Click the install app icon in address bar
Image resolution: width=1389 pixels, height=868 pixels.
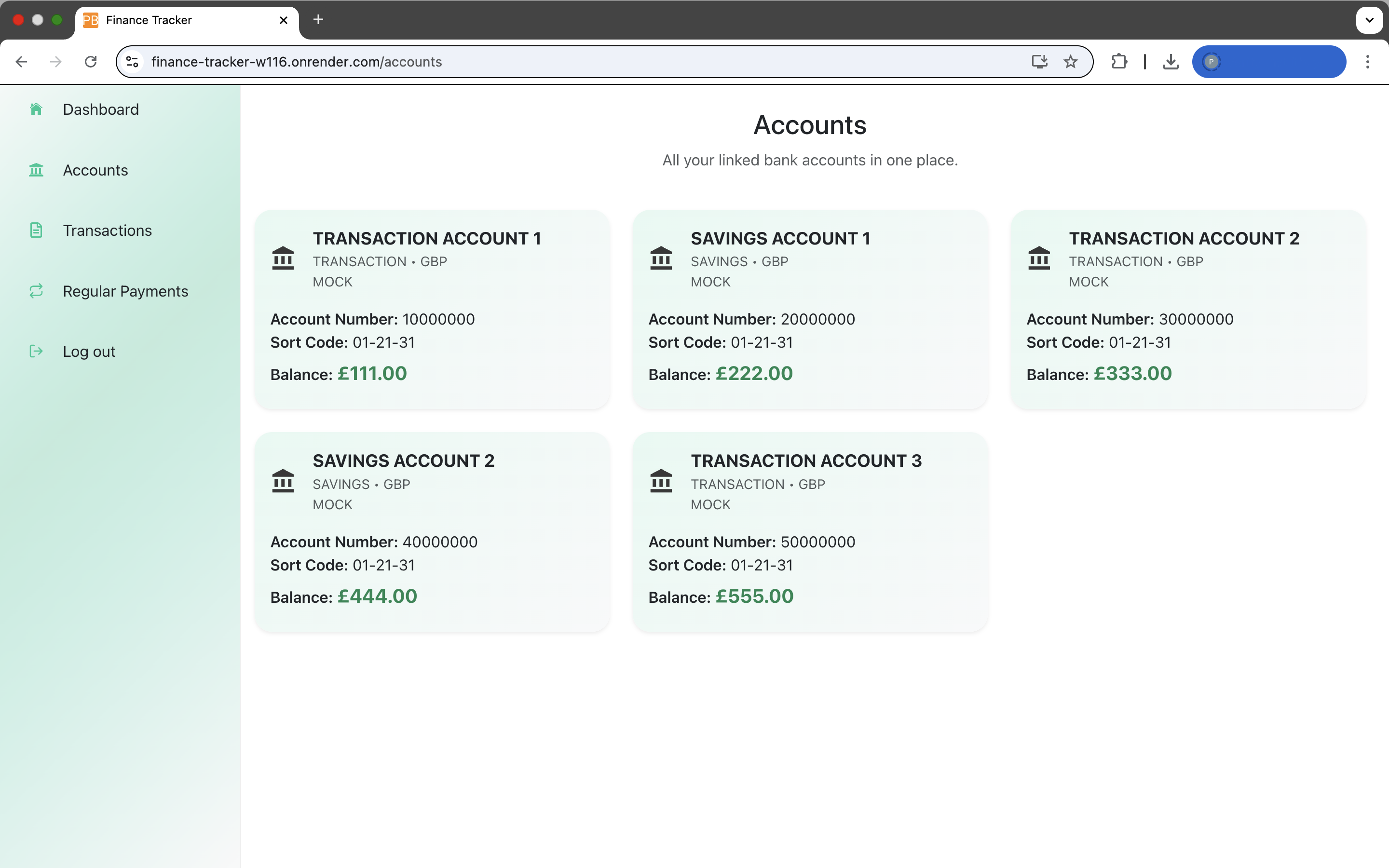pos(1039,61)
